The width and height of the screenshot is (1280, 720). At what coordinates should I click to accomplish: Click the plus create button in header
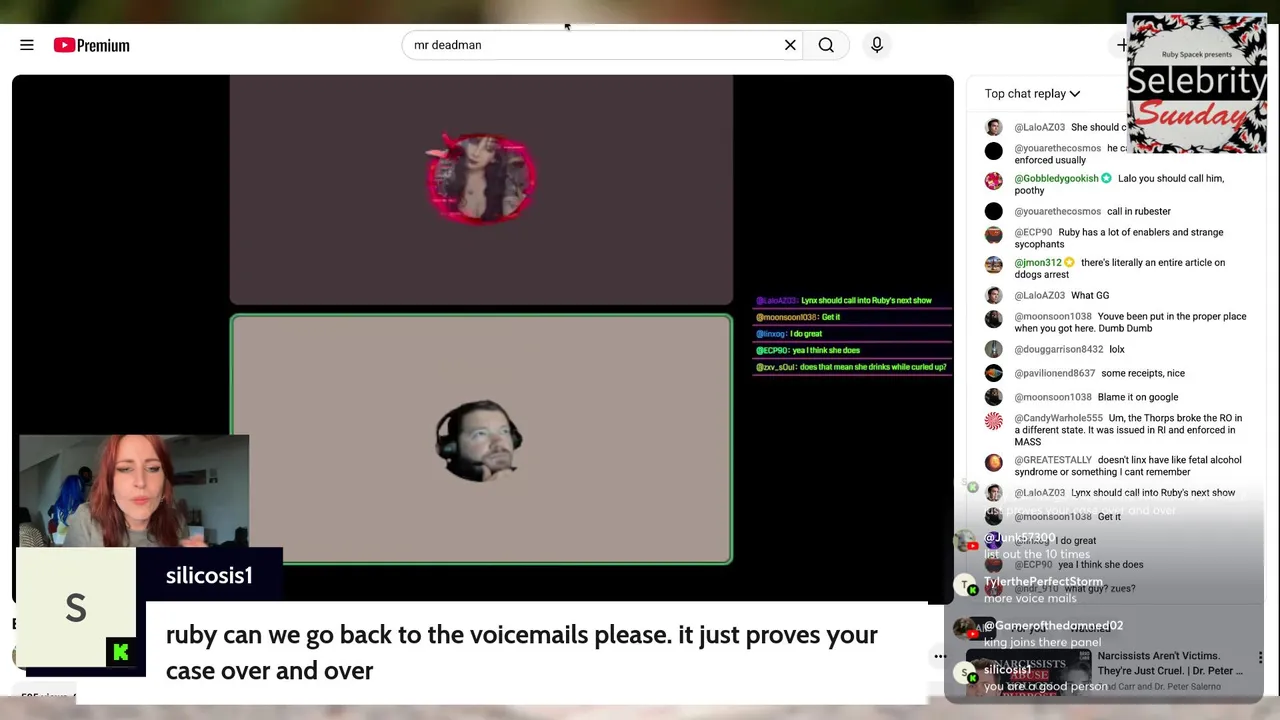(x=1122, y=45)
